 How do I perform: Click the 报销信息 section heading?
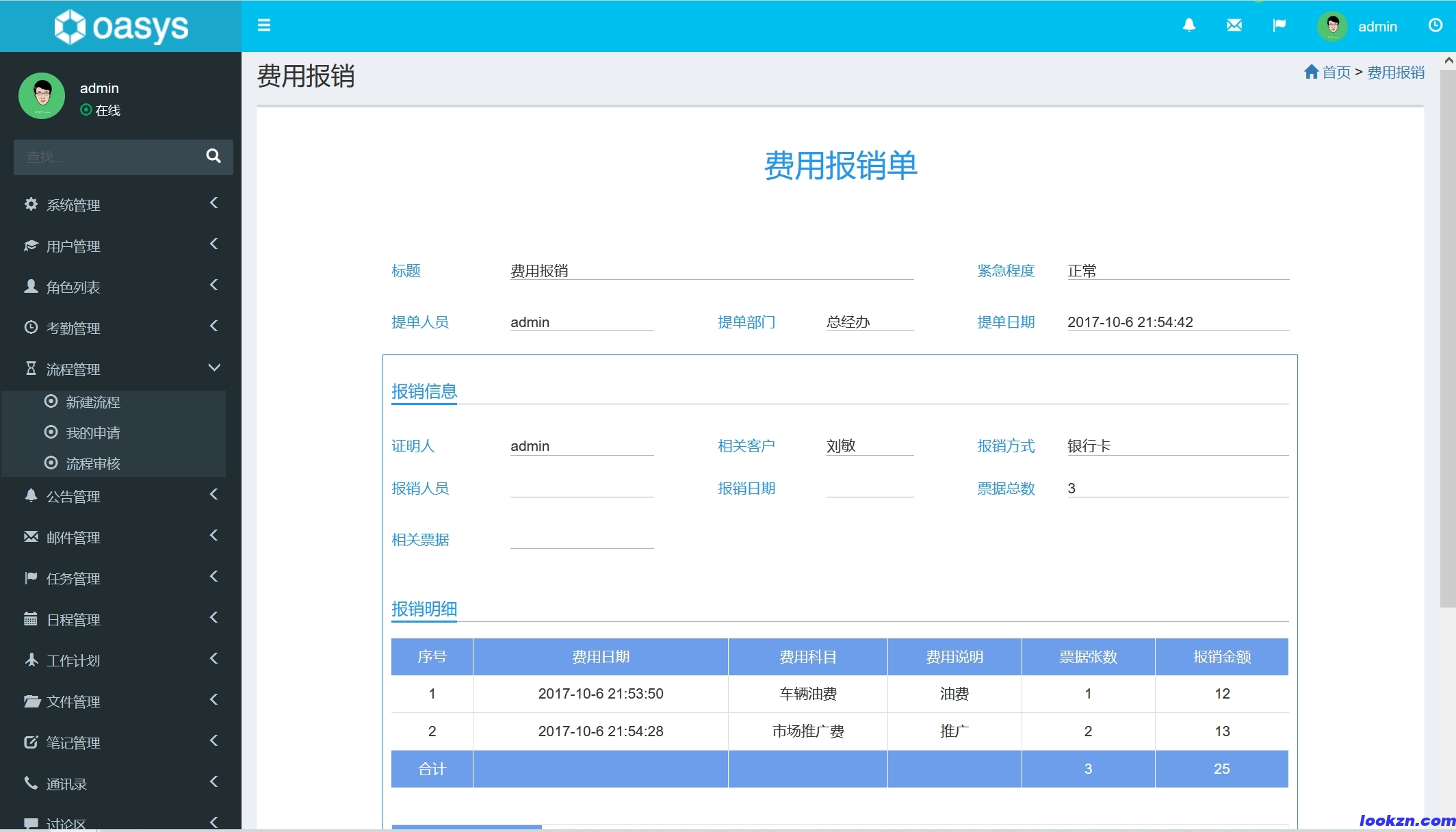click(x=424, y=391)
